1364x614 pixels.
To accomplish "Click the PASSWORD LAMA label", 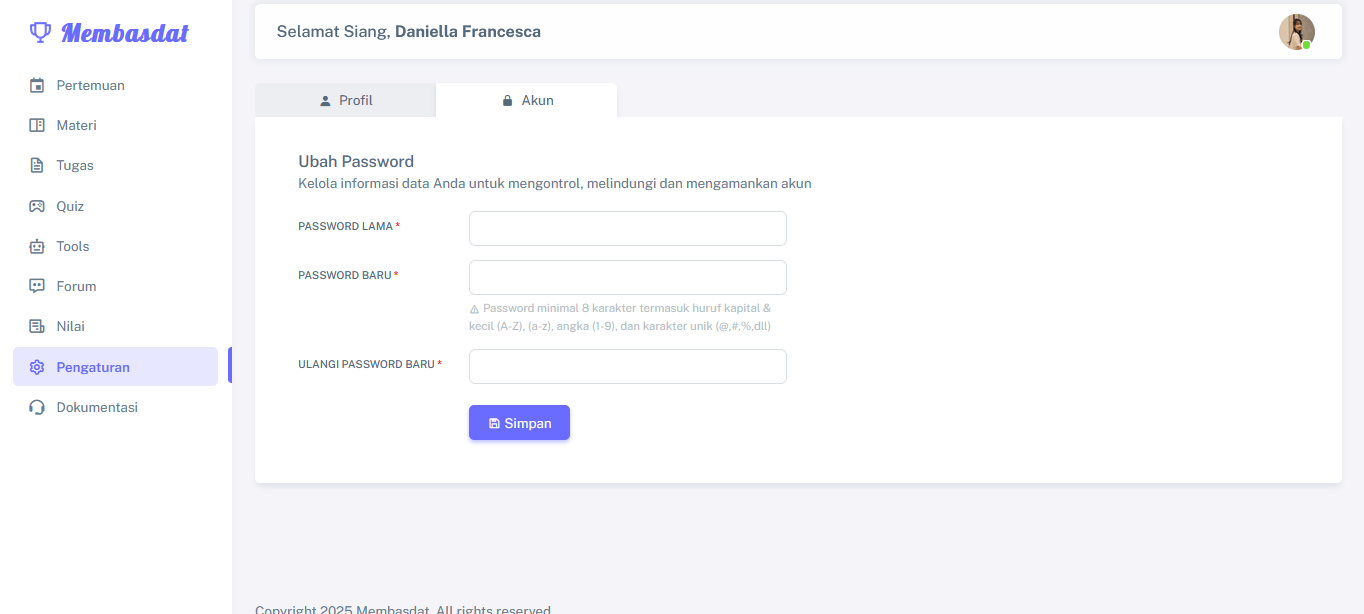I will [x=349, y=226].
